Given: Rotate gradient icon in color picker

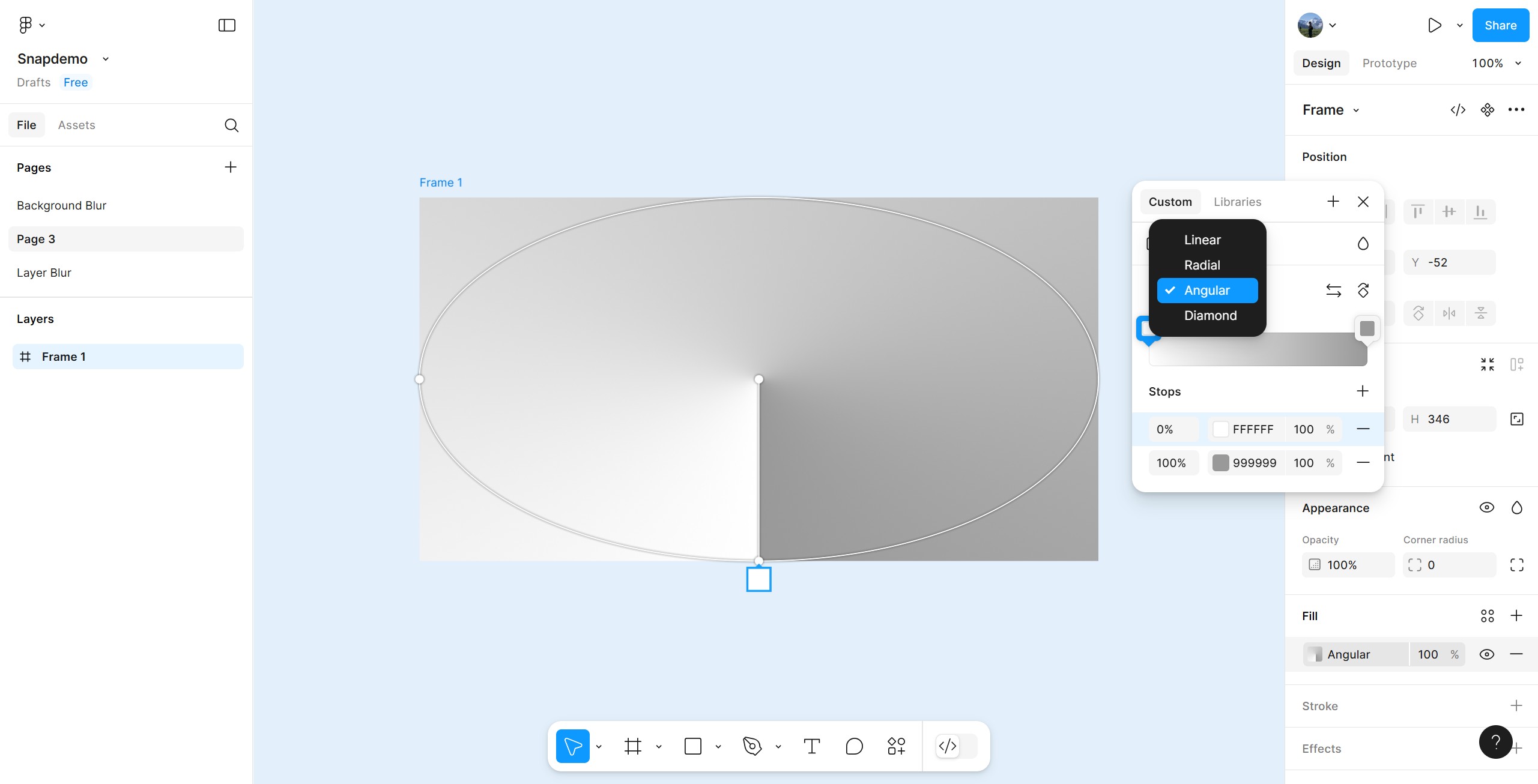Looking at the screenshot, I should pos(1363,291).
